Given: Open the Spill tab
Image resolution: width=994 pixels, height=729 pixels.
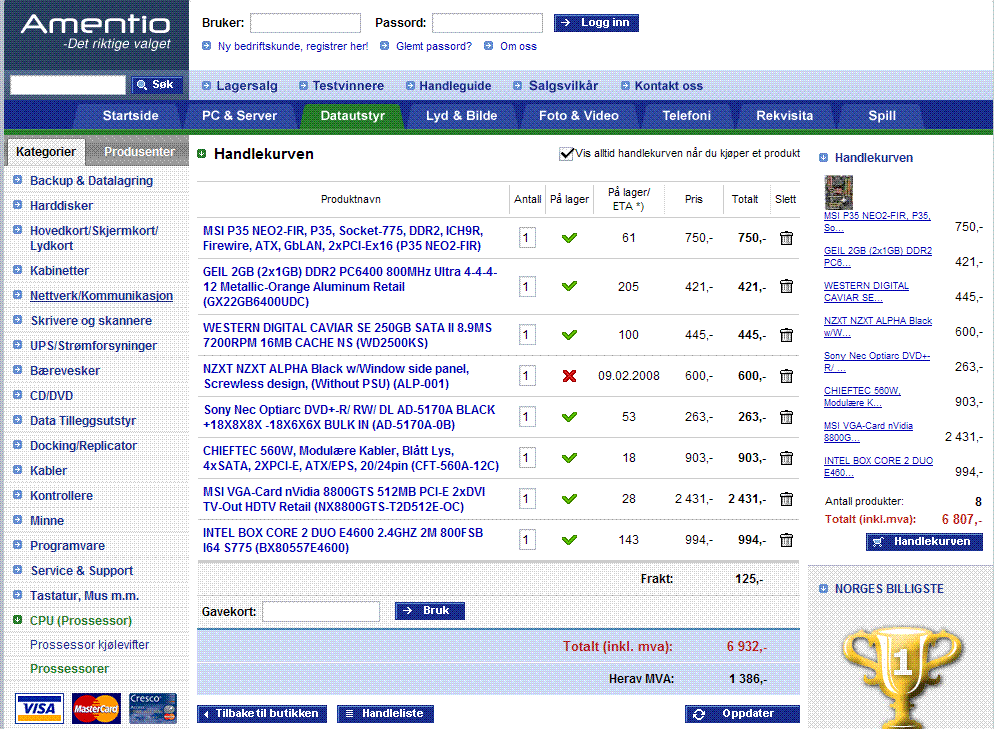Looking at the screenshot, I should click(882, 116).
